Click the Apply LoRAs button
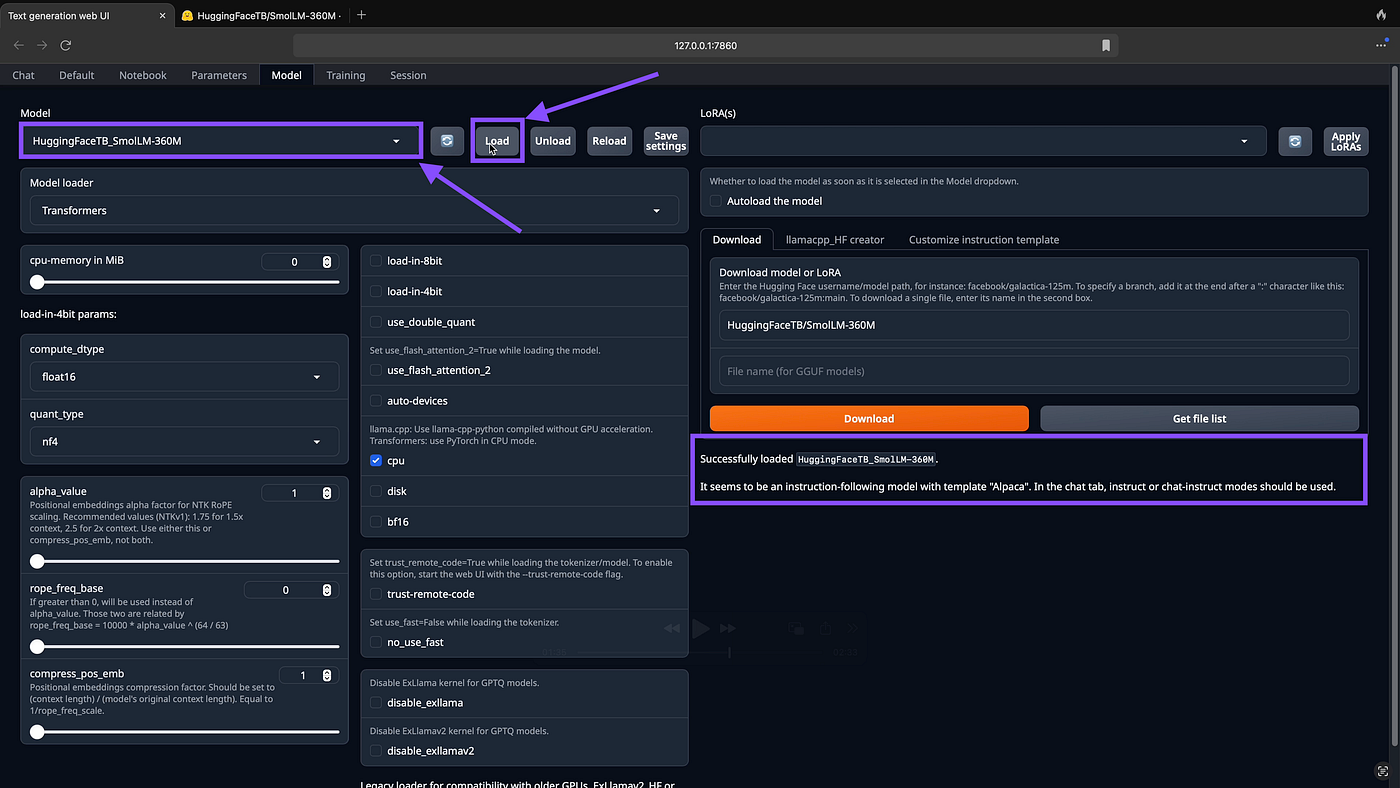This screenshot has height=788, width=1400. click(x=1346, y=141)
